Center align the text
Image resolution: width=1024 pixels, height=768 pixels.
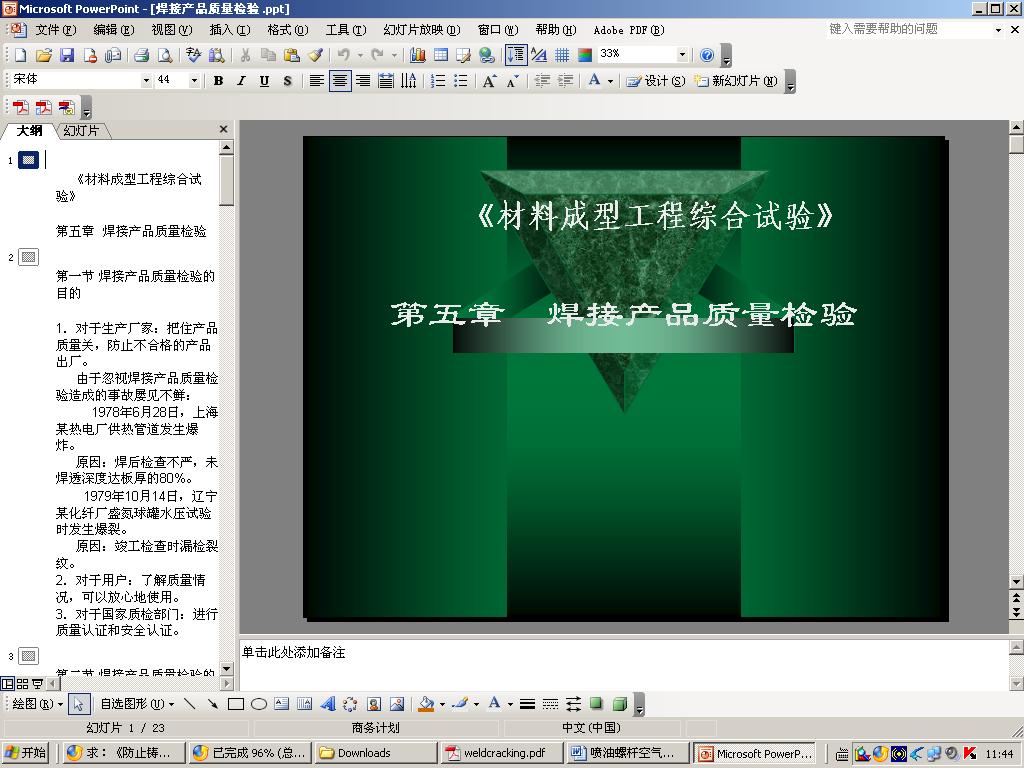(340, 81)
